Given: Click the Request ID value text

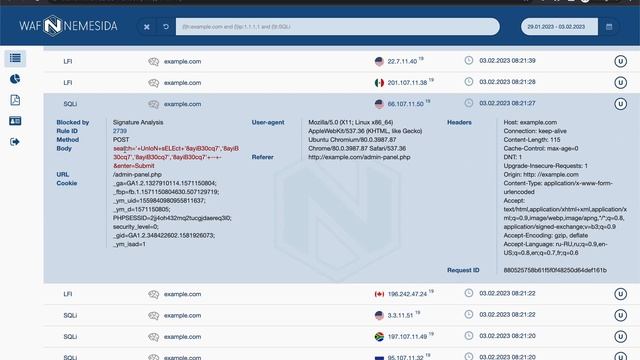Looking at the screenshot, I should [555, 270].
